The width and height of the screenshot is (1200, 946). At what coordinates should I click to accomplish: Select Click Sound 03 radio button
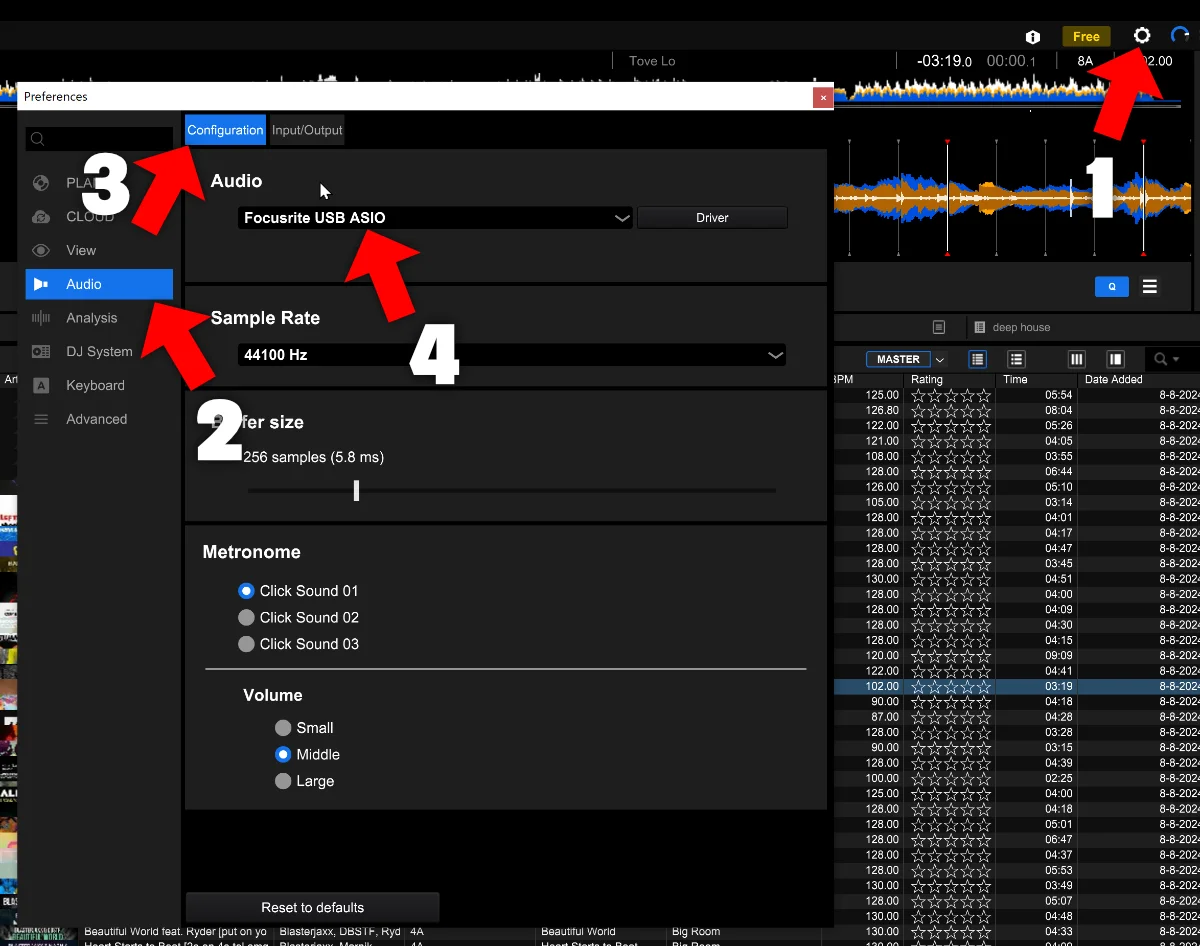[246, 644]
